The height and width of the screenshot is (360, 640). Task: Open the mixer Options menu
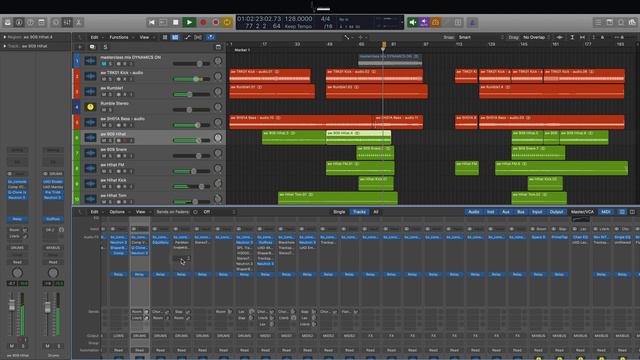point(117,212)
